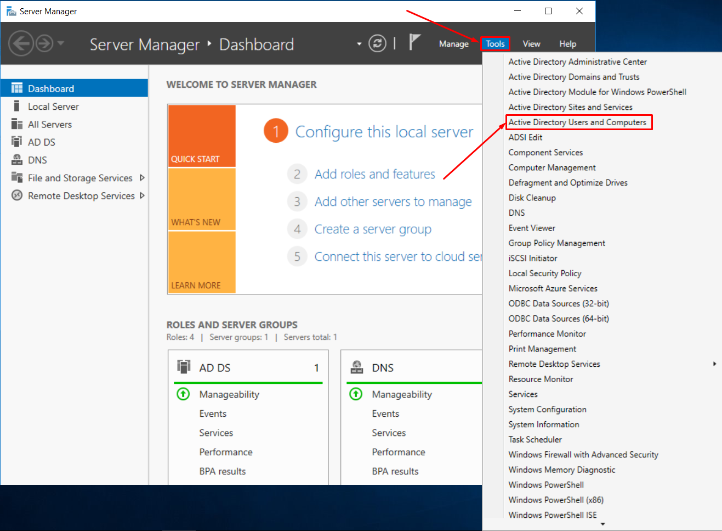Click the DNS tile header icon
The height and width of the screenshot is (531, 722).
tap(357, 367)
